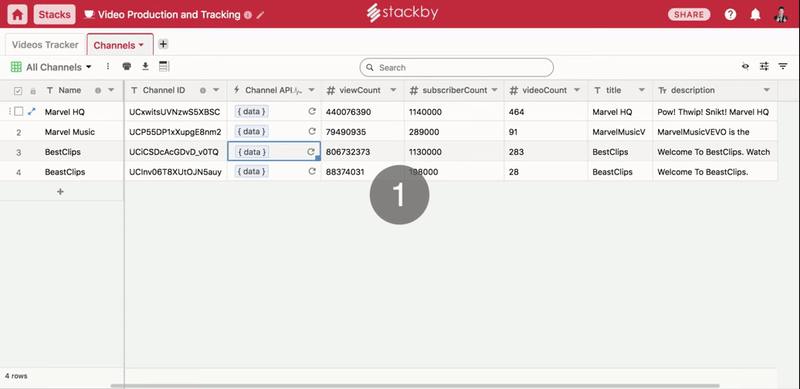This screenshot has height=389, width=800.
Task: Open Marvel Music { data } chip
Action: pyautogui.click(x=252, y=131)
